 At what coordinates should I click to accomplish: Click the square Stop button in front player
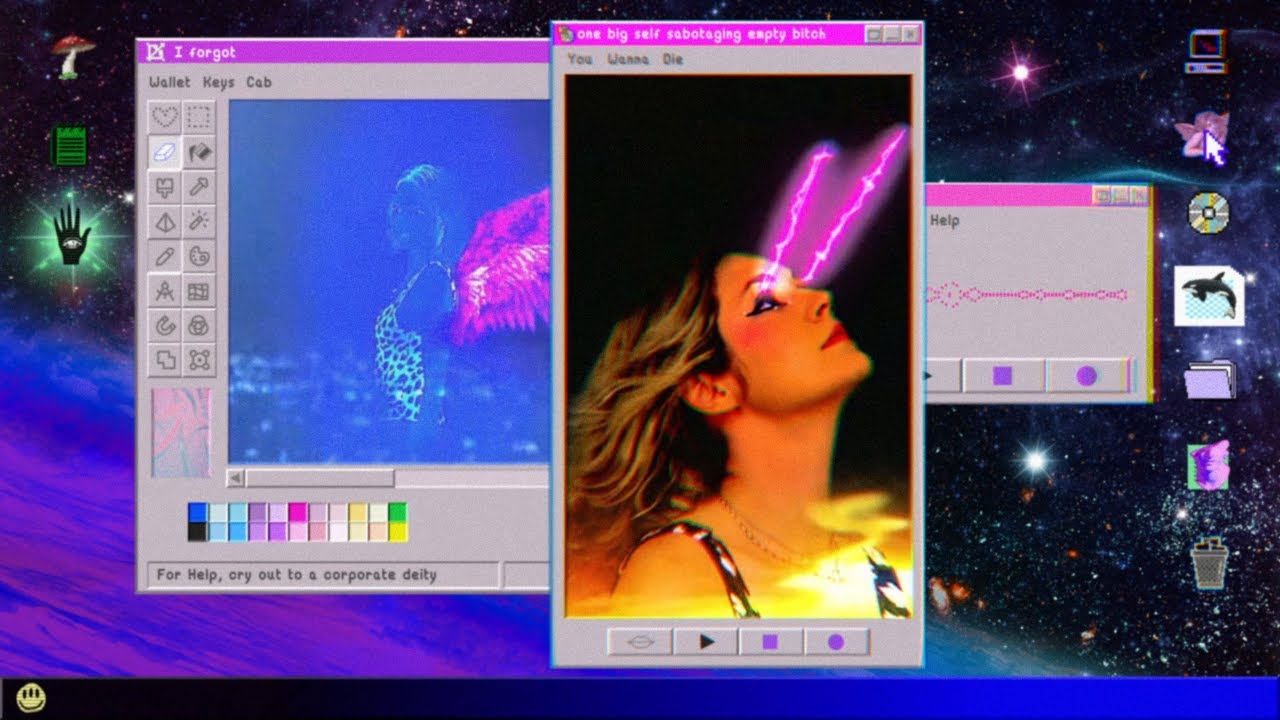click(x=770, y=642)
